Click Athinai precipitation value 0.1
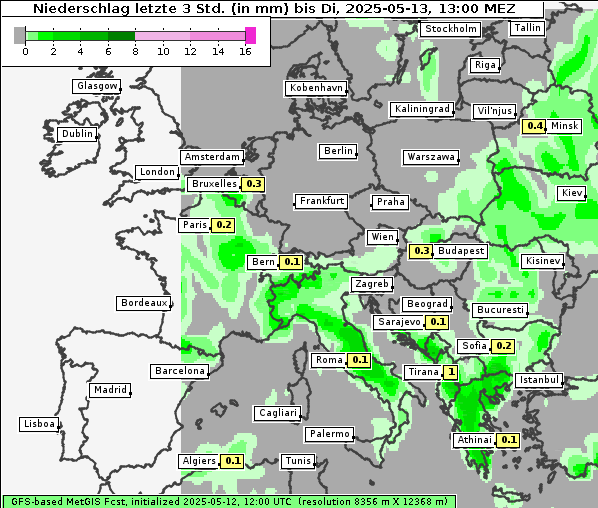Screen dimensions: 598x508 [508, 440]
